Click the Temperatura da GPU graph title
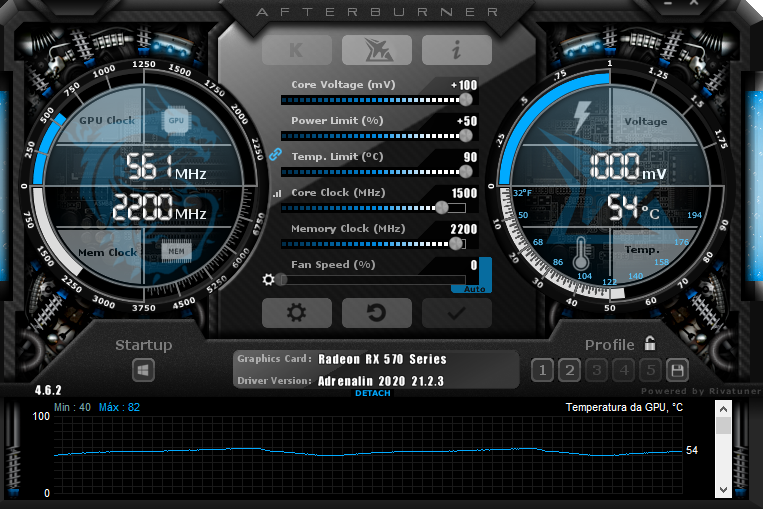Image resolution: width=763 pixels, height=509 pixels. tap(624, 407)
